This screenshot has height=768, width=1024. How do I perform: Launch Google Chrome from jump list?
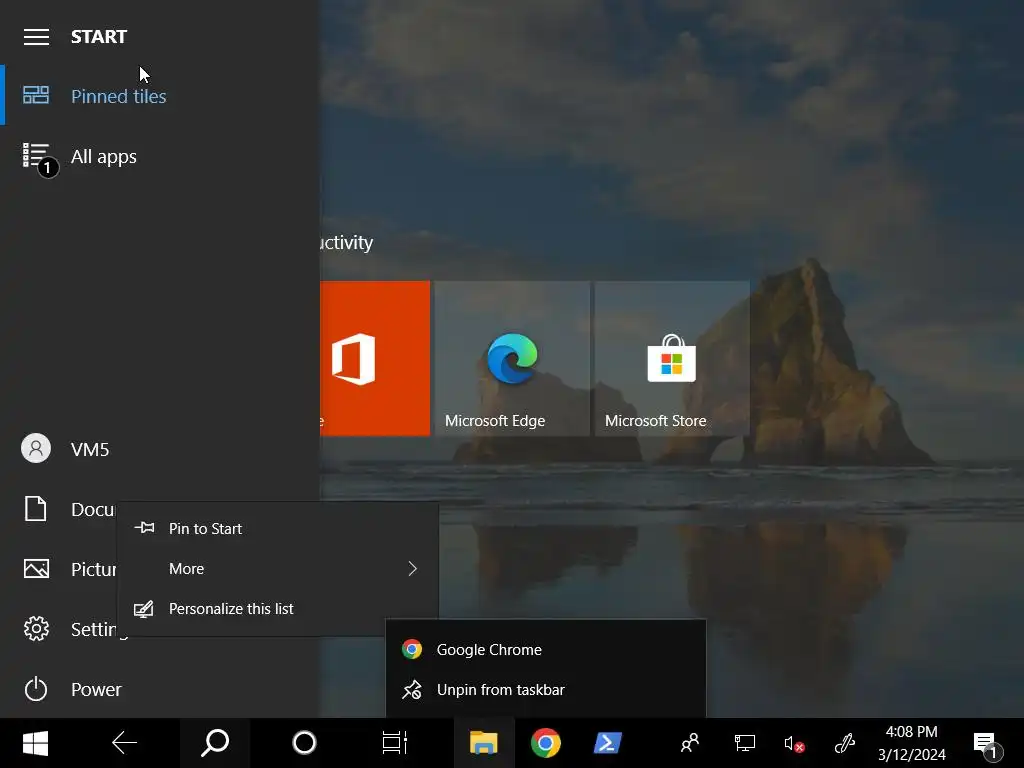(x=545, y=650)
